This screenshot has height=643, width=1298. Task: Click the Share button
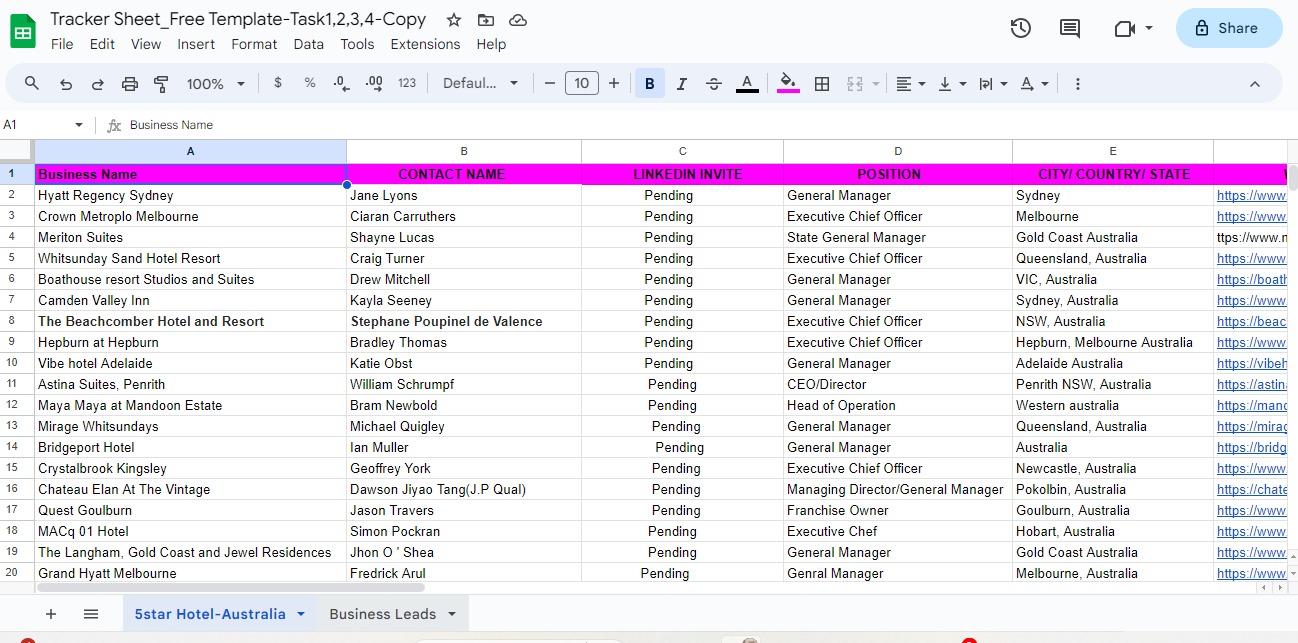[x=1229, y=28]
